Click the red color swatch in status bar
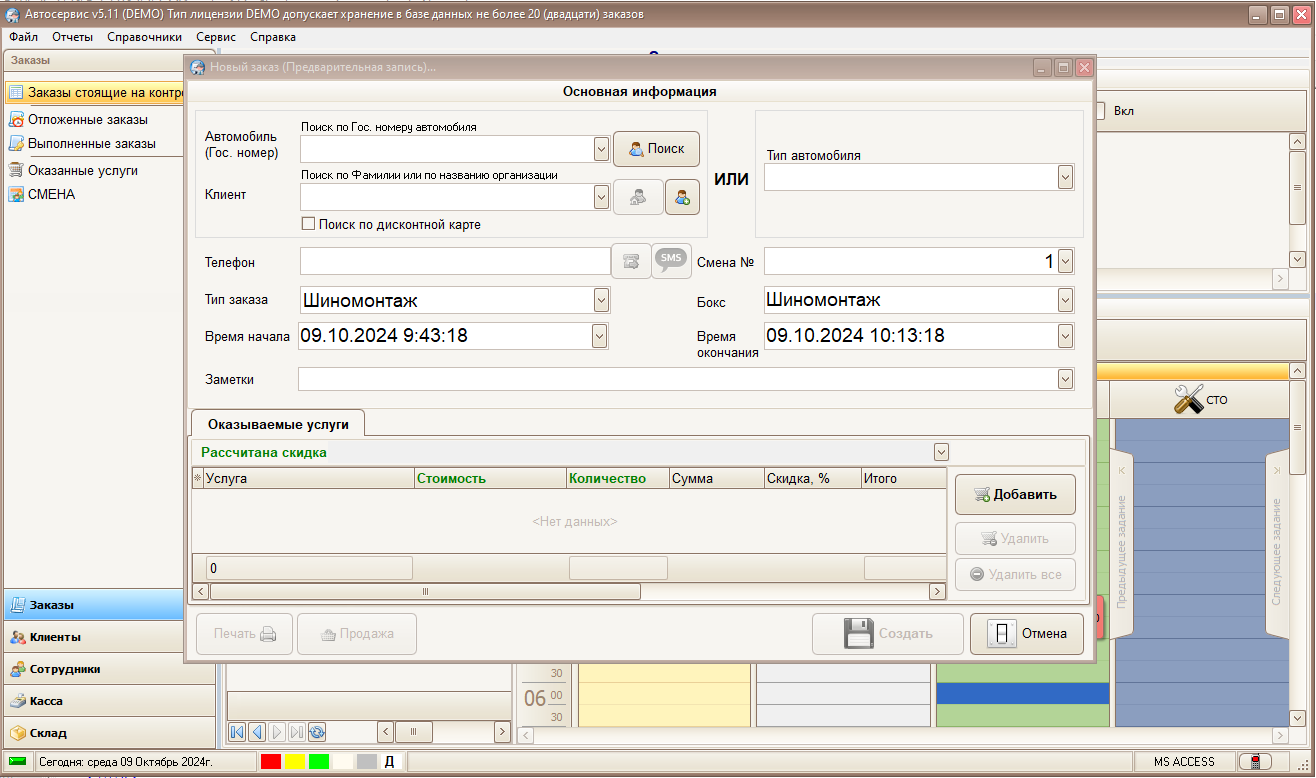 click(x=271, y=762)
